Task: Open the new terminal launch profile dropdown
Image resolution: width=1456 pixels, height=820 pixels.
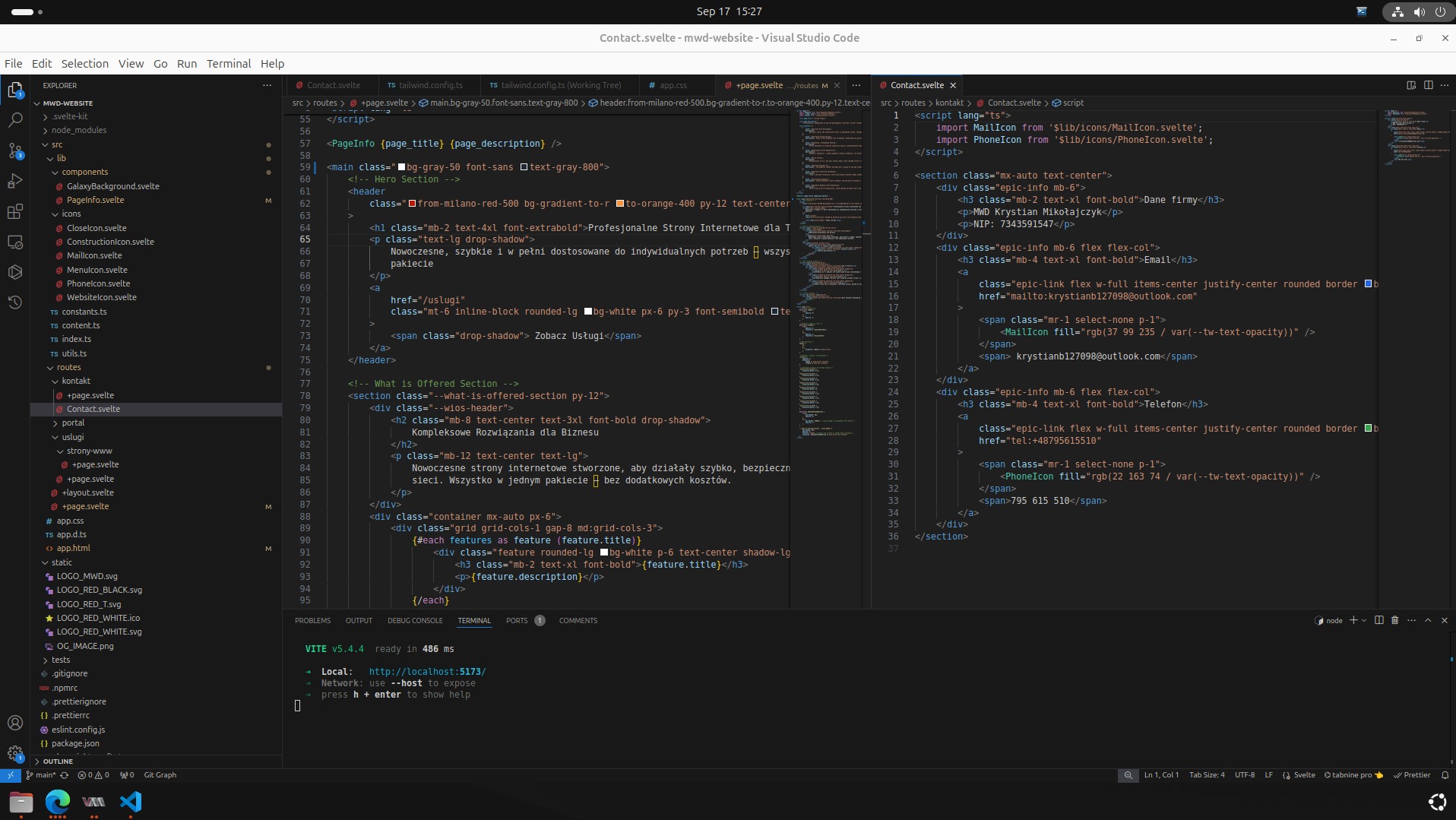Action: (1364, 620)
